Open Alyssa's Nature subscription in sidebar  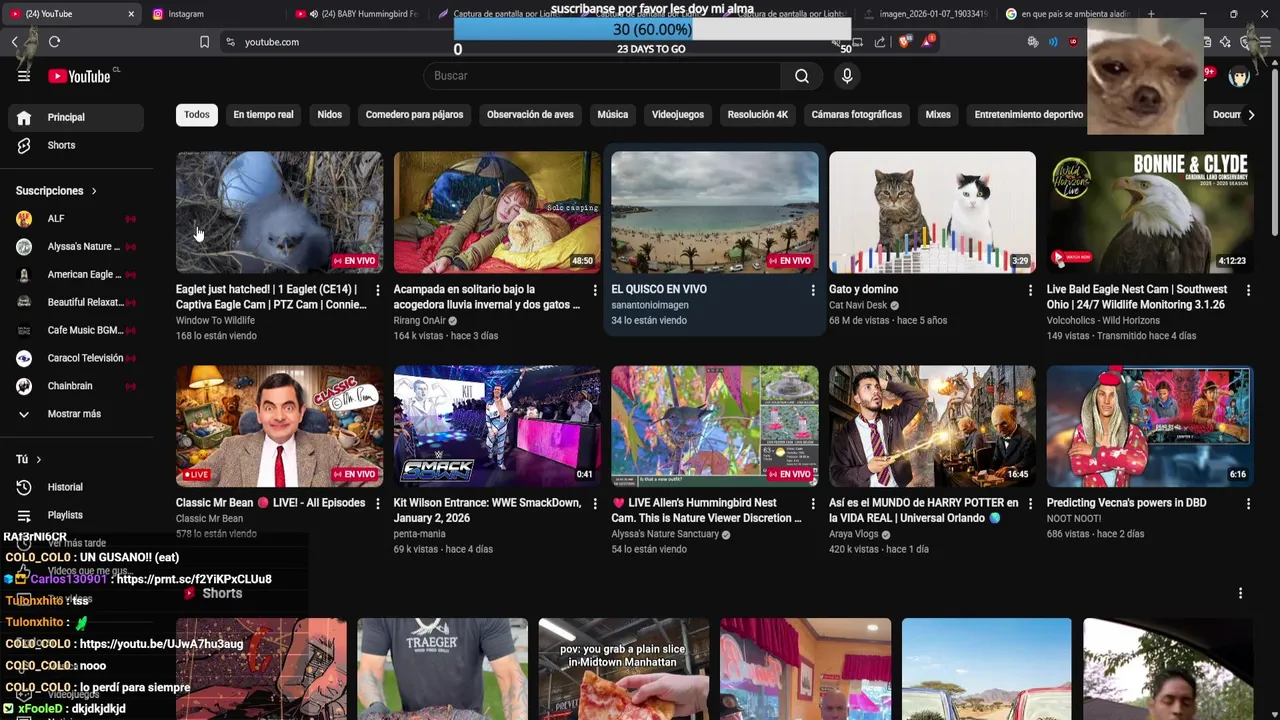click(x=76, y=246)
